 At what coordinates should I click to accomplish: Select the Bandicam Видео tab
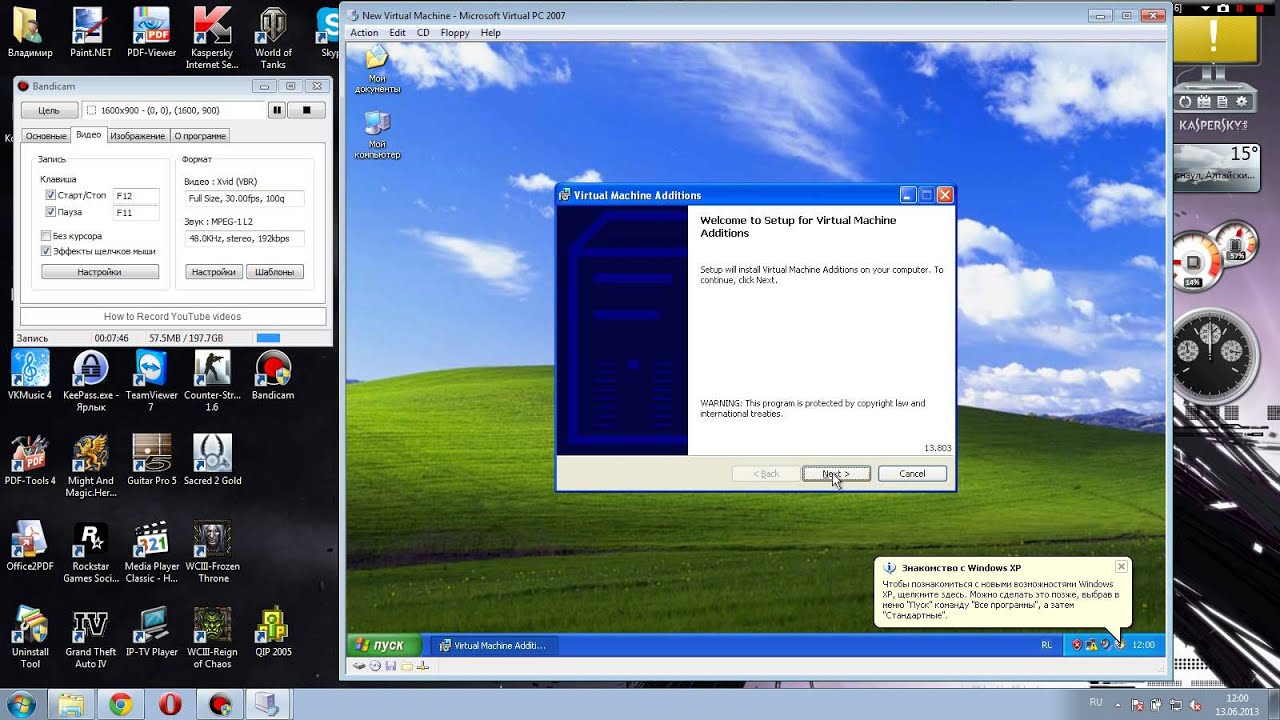tap(88, 135)
